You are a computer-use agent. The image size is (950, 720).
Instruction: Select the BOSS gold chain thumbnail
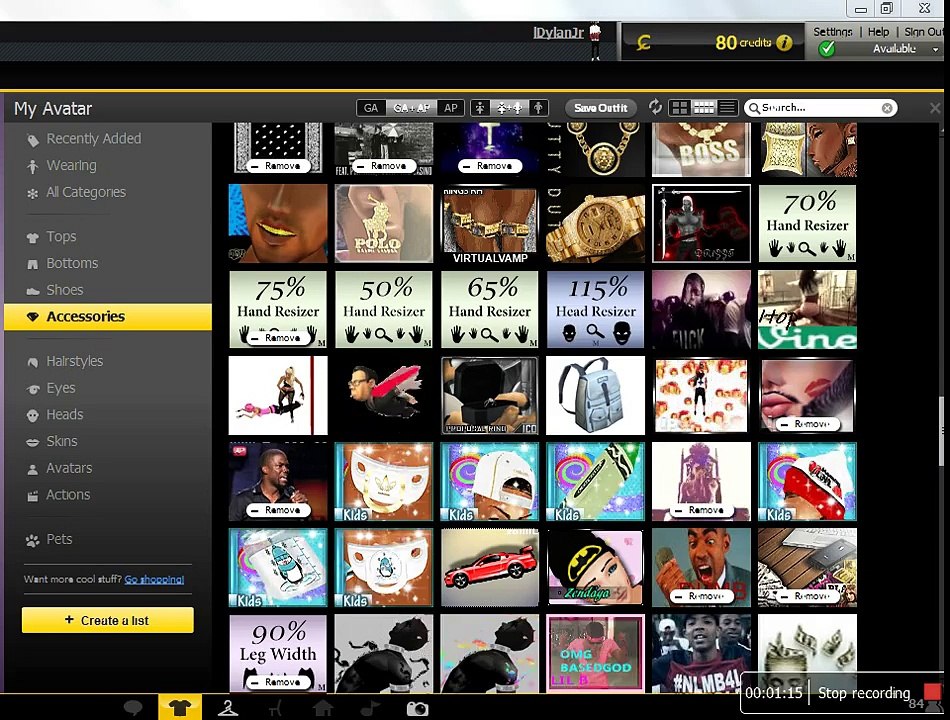coord(701,149)
